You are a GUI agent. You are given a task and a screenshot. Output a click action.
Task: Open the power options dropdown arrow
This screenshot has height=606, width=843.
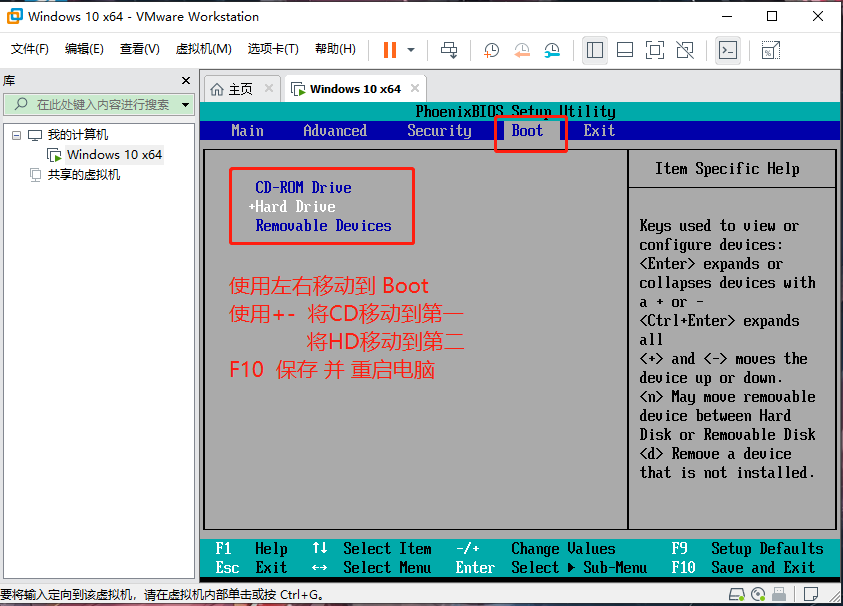pyautogui.click(x=411, y=50)
